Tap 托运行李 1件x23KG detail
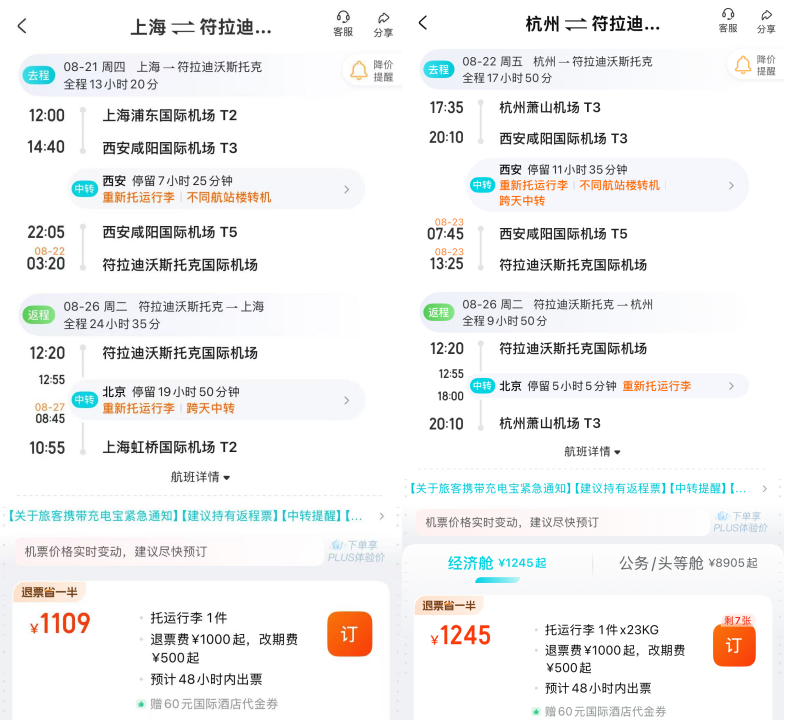Screen dimensions: 785x720 click(x=602, y=630)
